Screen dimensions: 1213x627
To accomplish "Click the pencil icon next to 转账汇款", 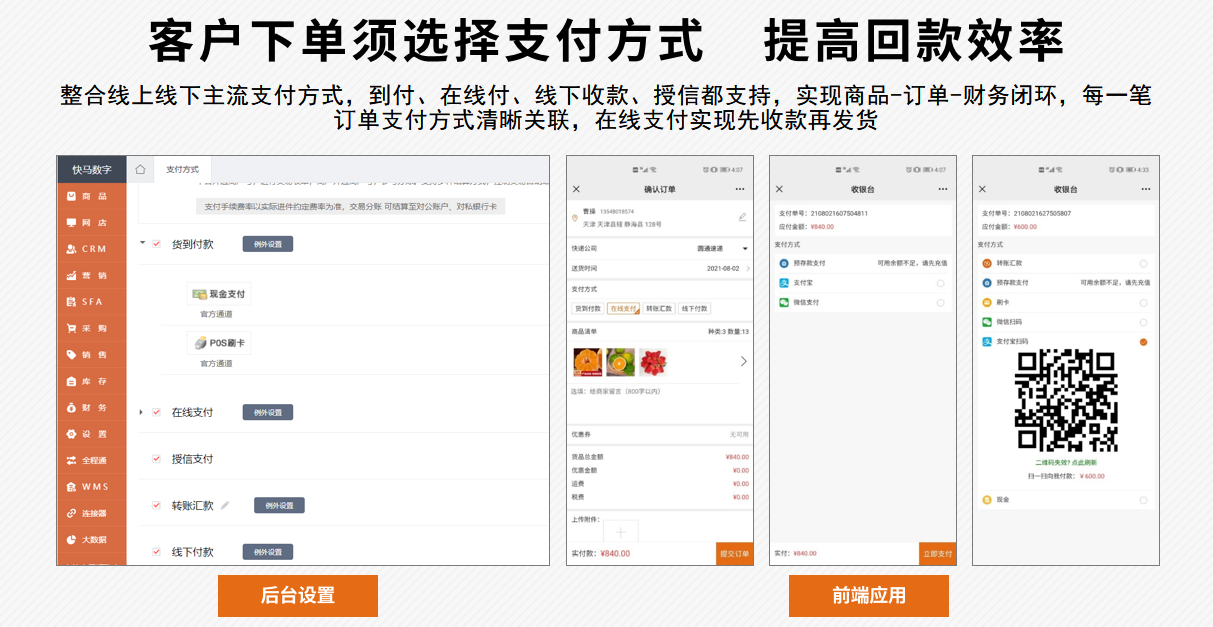I will pos(225,506).
